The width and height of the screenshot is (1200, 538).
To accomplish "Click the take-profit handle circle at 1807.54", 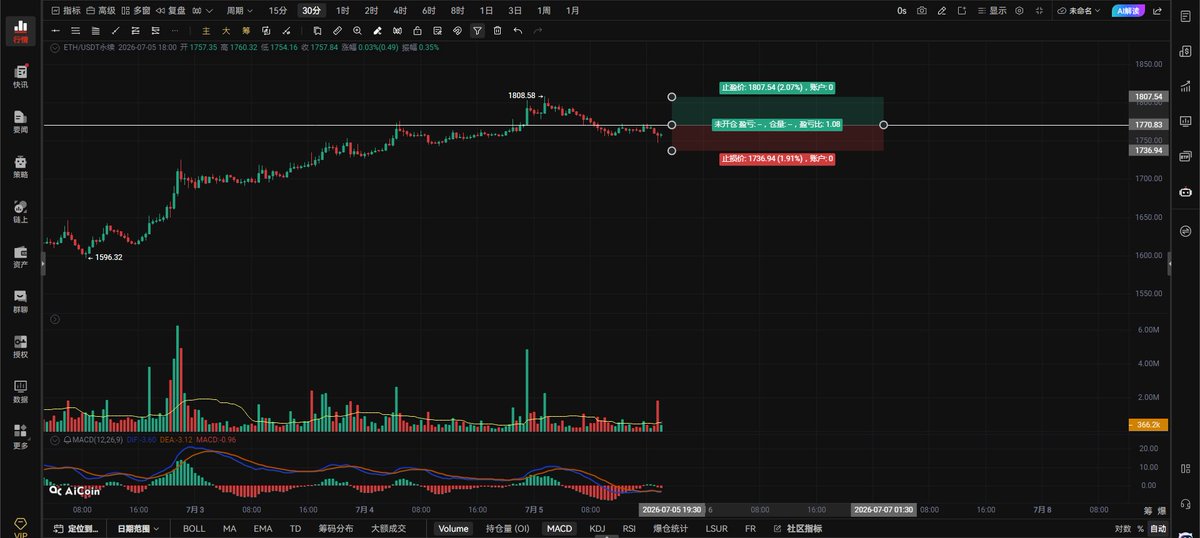I will coord(672,98).
